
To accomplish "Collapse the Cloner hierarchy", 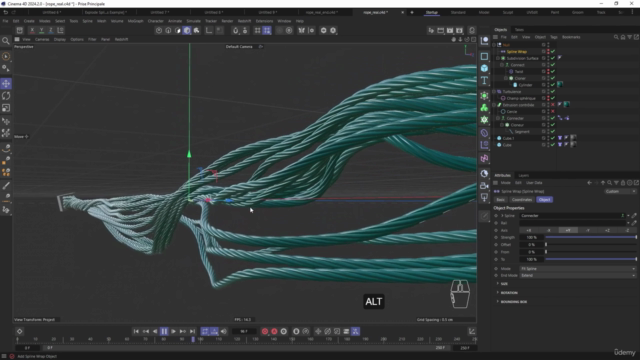I will click(506, 78).
